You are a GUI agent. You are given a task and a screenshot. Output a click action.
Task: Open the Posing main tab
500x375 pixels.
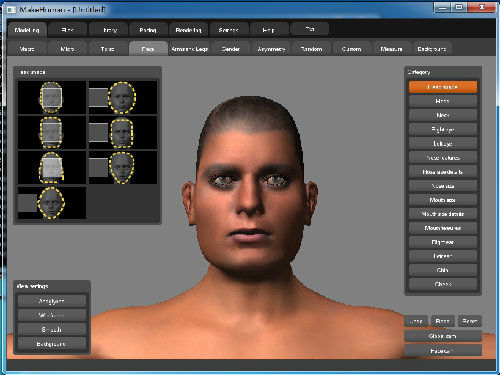click(x=148, y=30)
